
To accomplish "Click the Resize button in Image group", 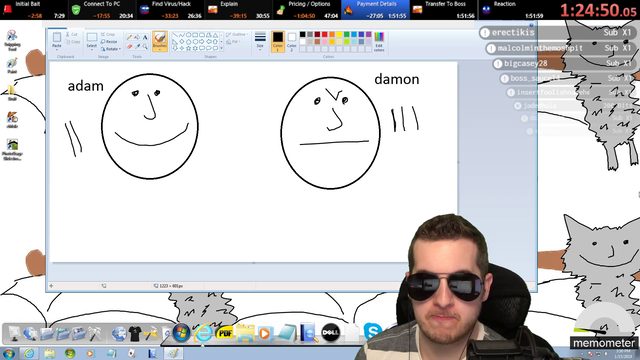I will point(109,42).
